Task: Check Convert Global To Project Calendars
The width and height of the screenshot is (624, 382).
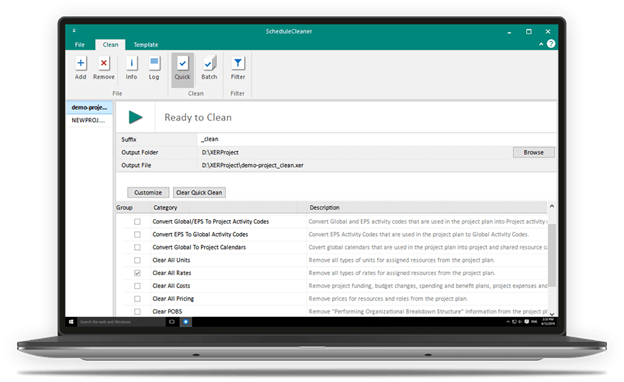Action: coord(137,247)
